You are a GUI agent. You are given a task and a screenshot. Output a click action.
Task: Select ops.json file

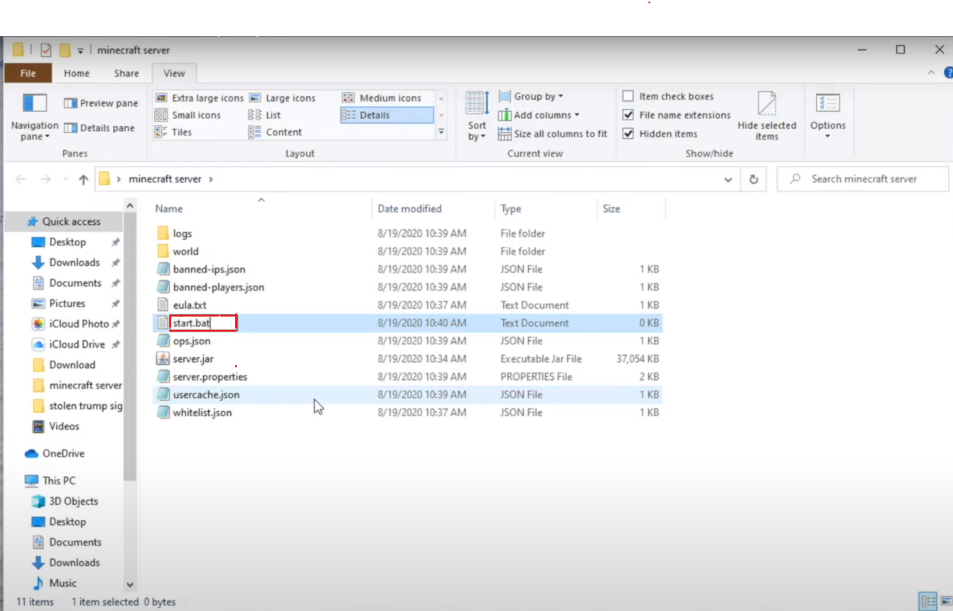(x=191, y=341)
